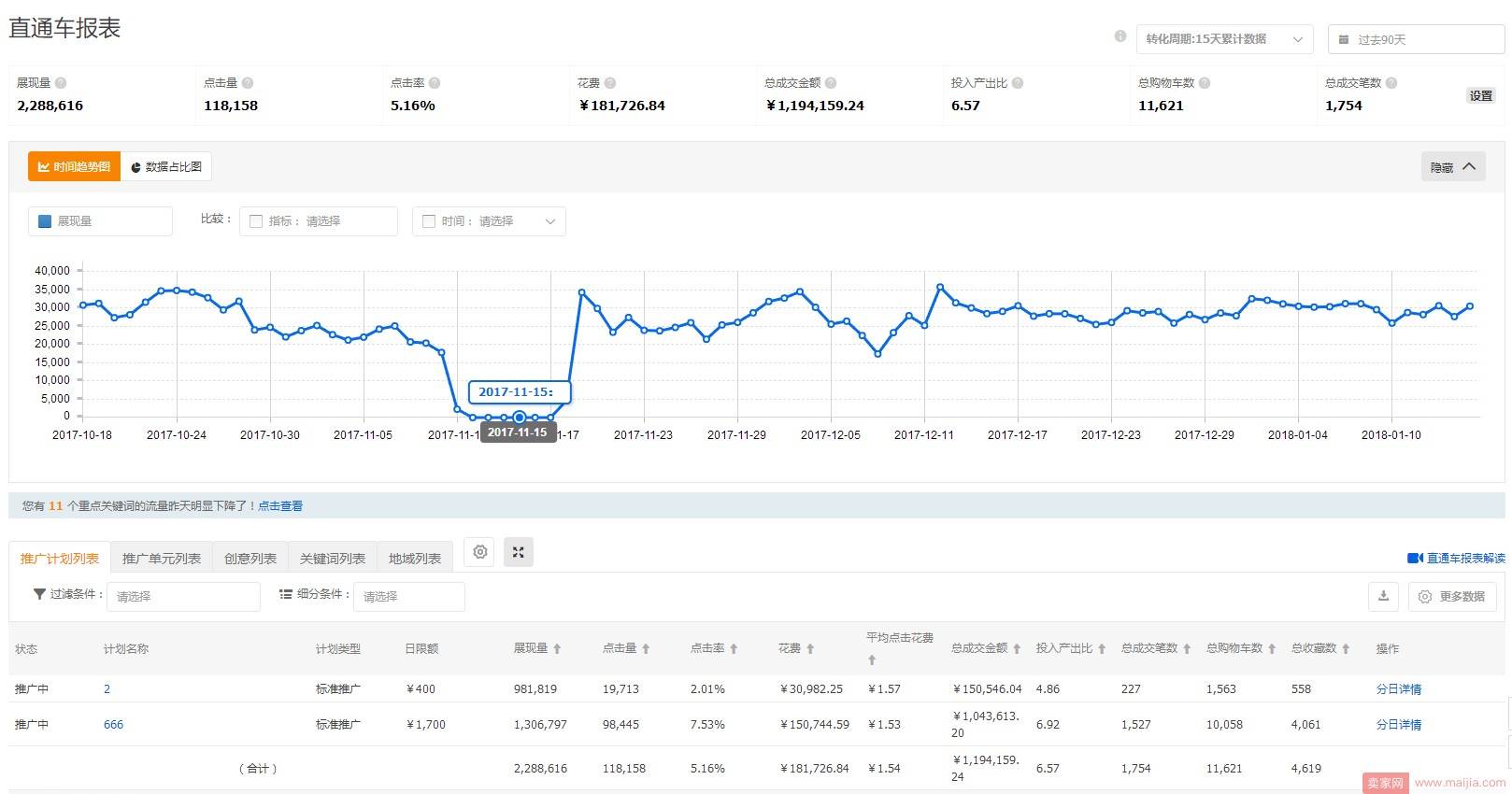Open the 过去90天 date range picker
Screen dimensions: 1512x794
(1416, 39)
